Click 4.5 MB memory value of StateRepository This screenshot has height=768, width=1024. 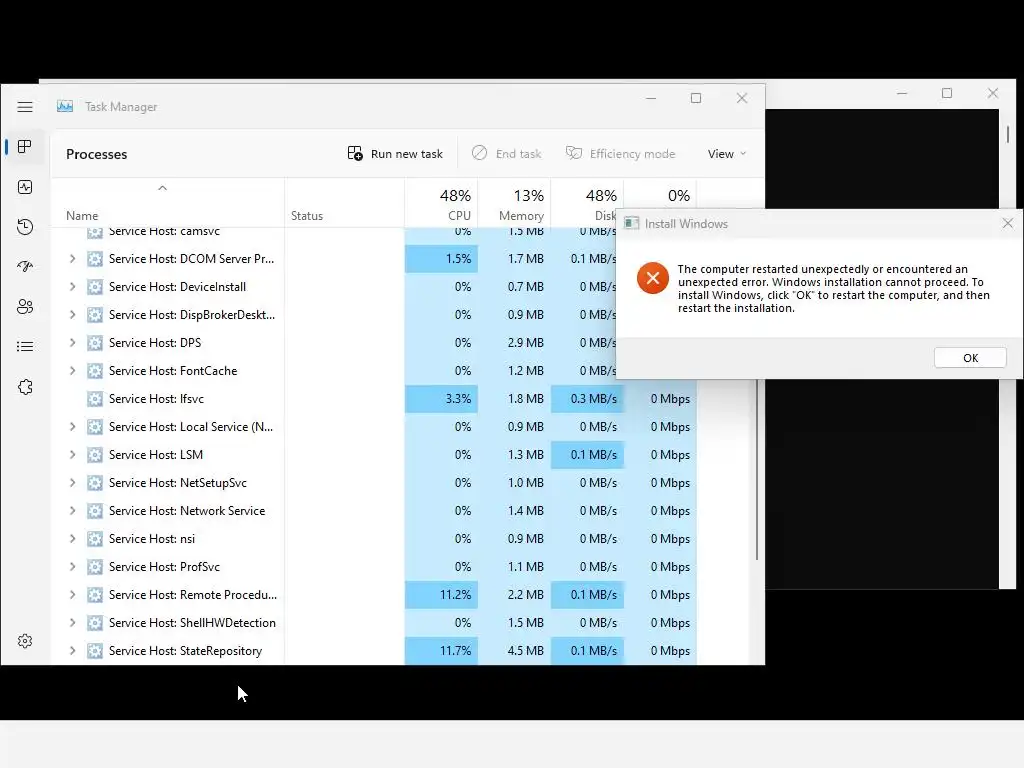526,650
